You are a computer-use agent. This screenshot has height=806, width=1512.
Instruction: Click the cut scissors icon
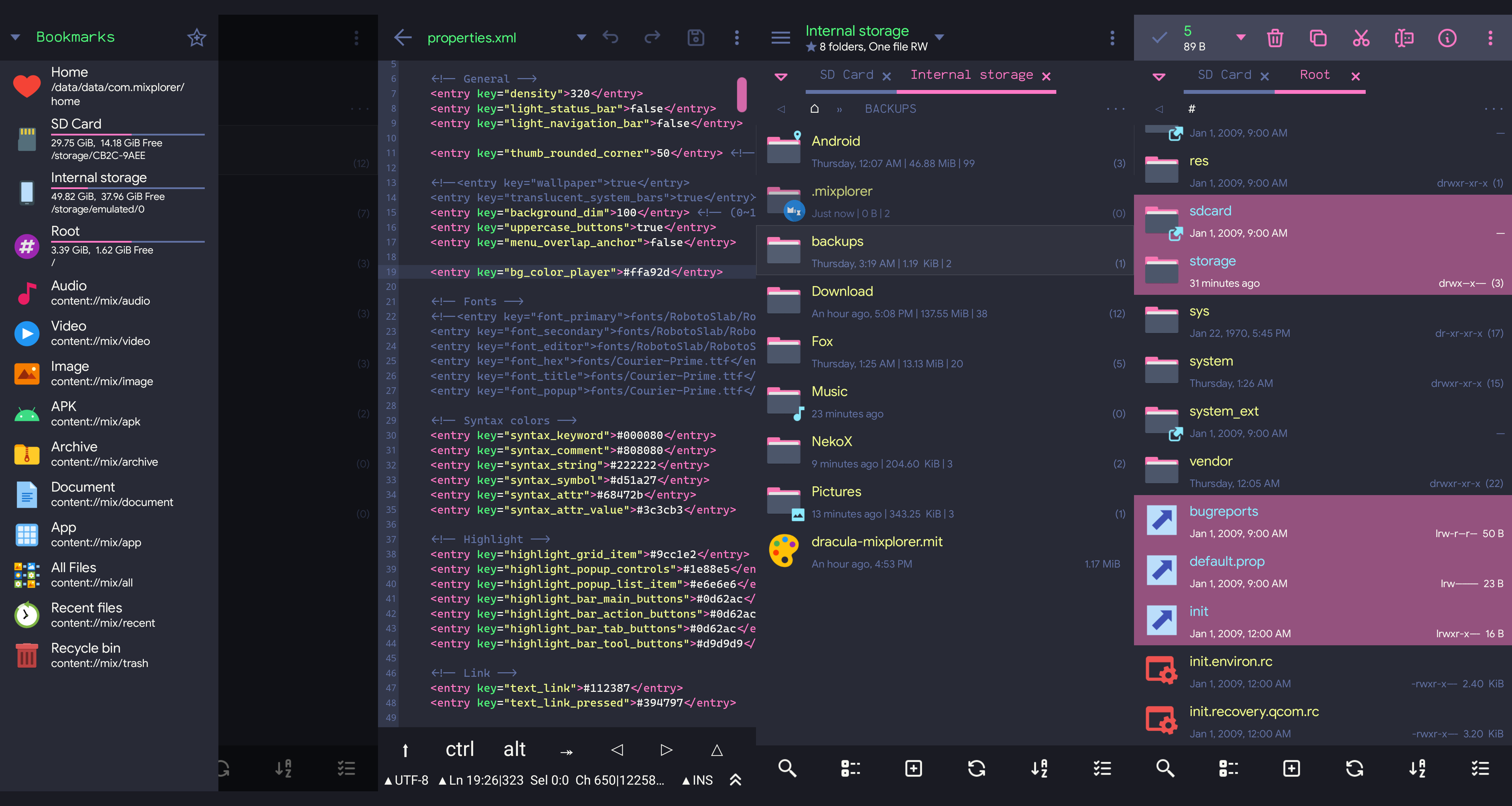click(1360, 38)
